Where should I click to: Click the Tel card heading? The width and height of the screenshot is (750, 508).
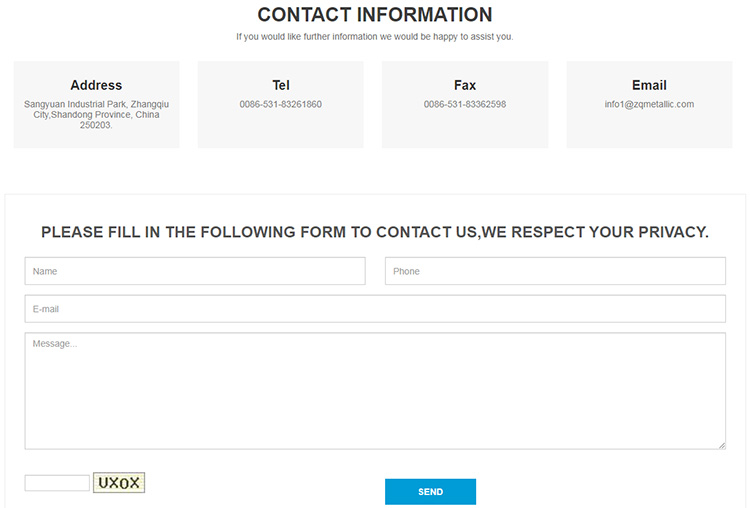281,85
